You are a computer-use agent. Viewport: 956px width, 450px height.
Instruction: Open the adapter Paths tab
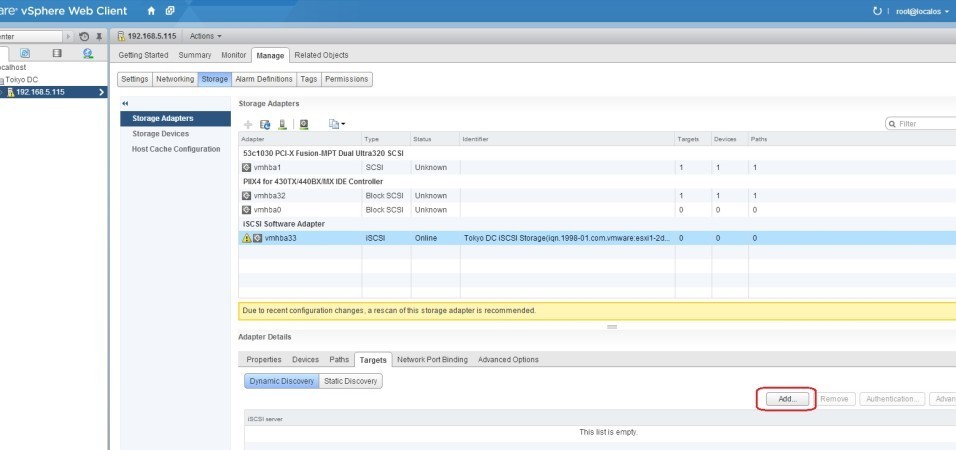339,360
